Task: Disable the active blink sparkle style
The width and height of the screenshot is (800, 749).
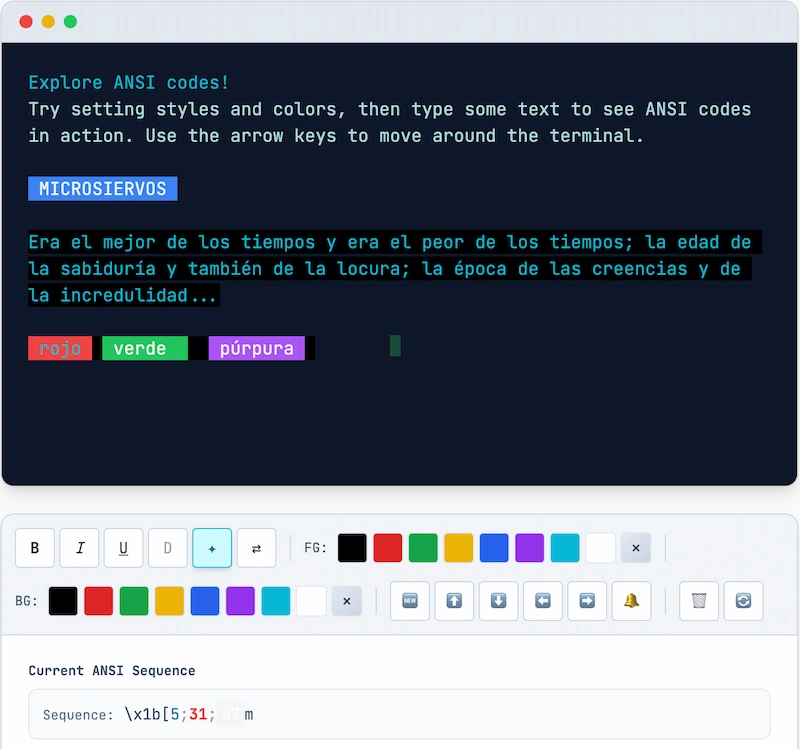Action: tap(212, 548)
